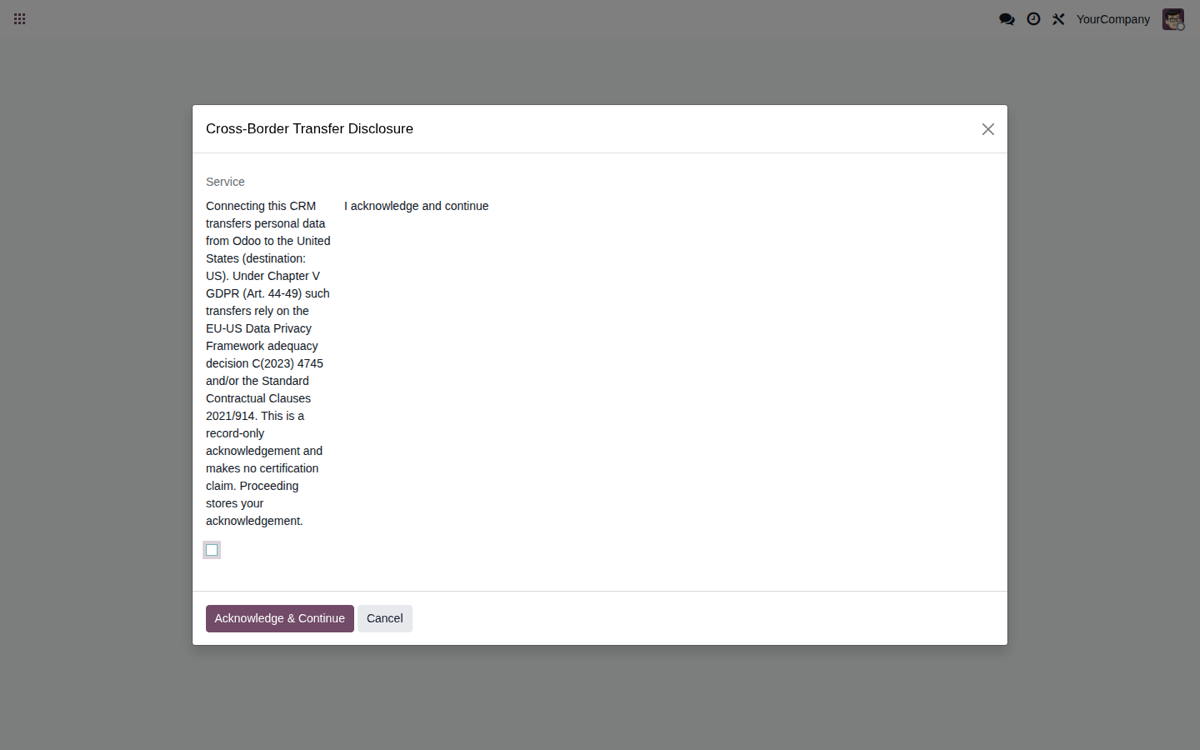Open the YourCompany company switcher
This screenshot has width=1200, height=750.
1113,19
